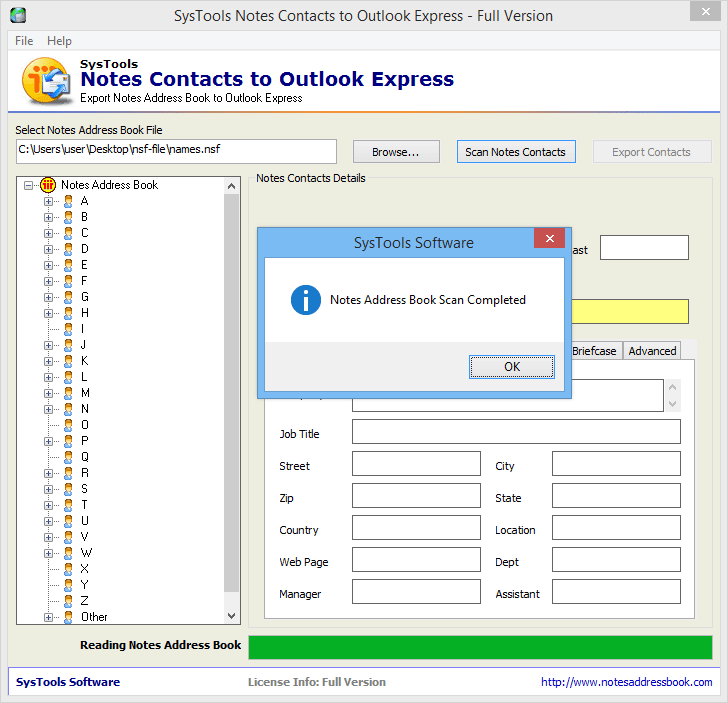
Task: Select the W letter in the tree
Action: coord(86,553)
